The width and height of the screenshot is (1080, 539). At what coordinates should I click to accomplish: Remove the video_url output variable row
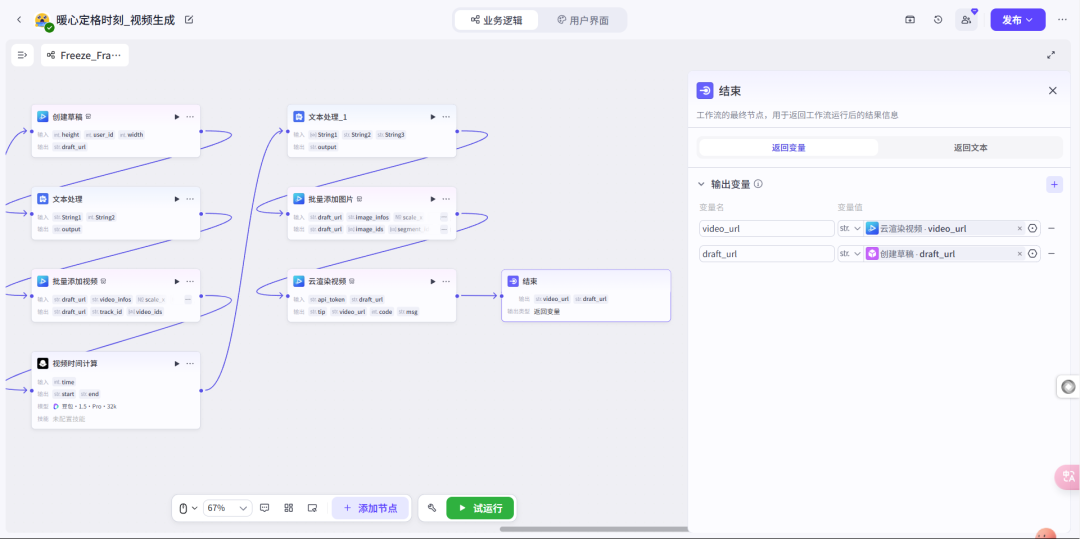click(1051, 228)
